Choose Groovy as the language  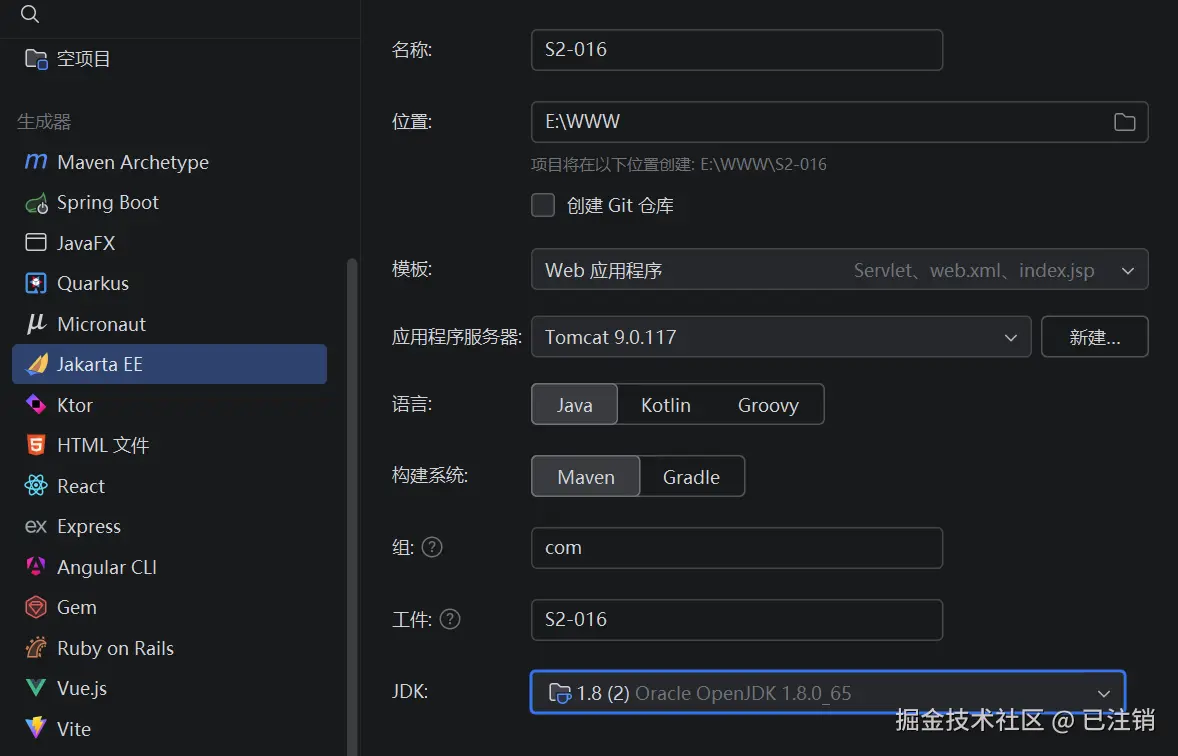[768, 404]
